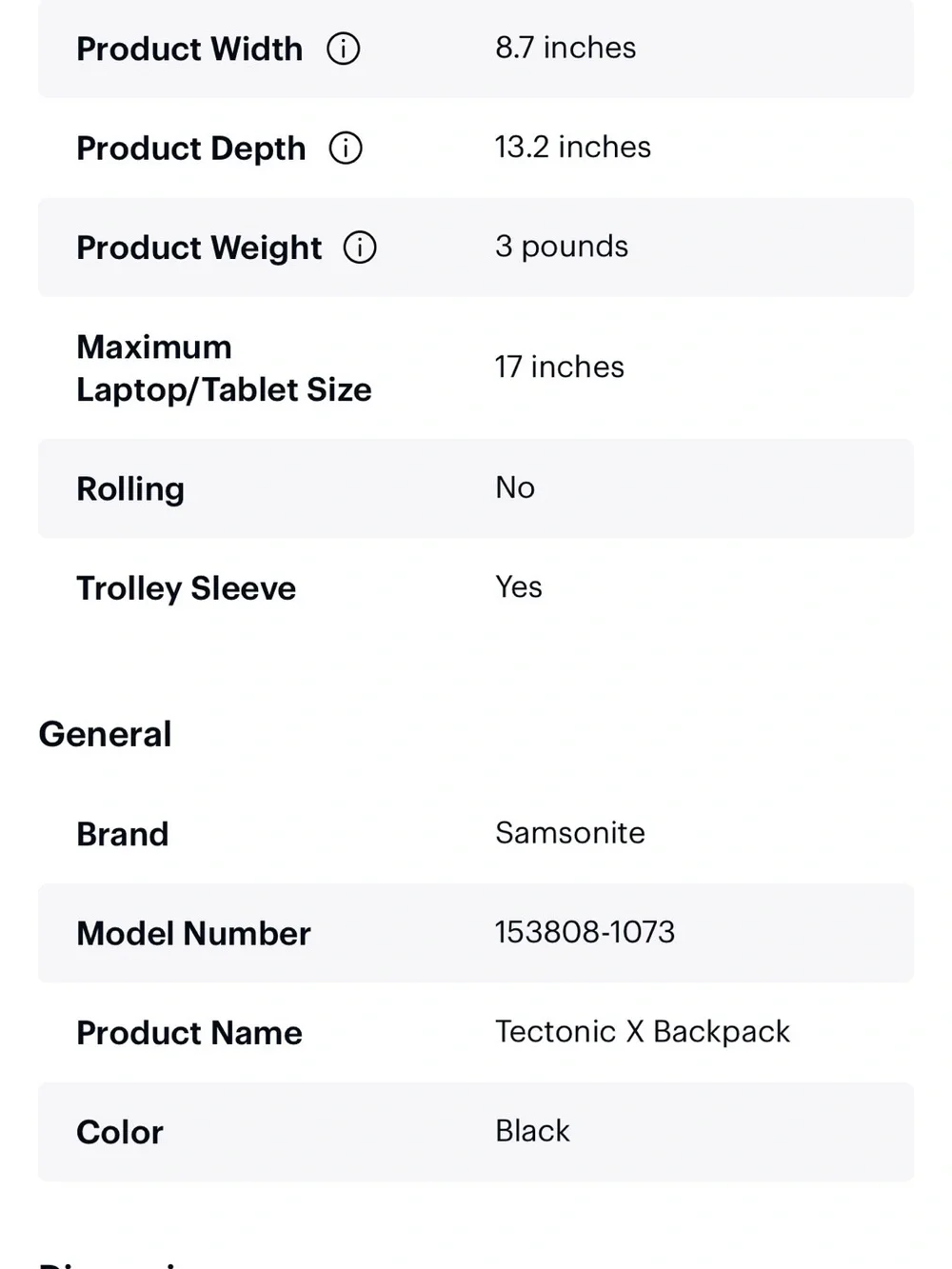Screen dimensions: 952x1269
Task: Open the Product Width info icon
Action: click(x=344, y=49)
